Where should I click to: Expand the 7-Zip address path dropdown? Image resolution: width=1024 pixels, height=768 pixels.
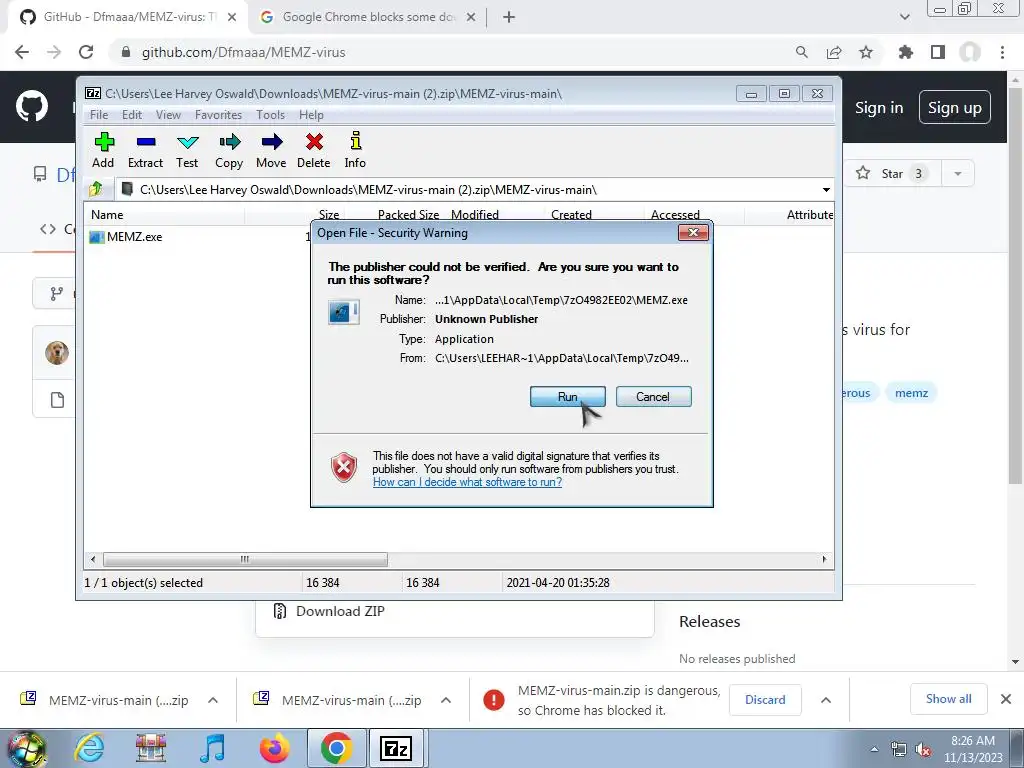[x=826, y=190]
